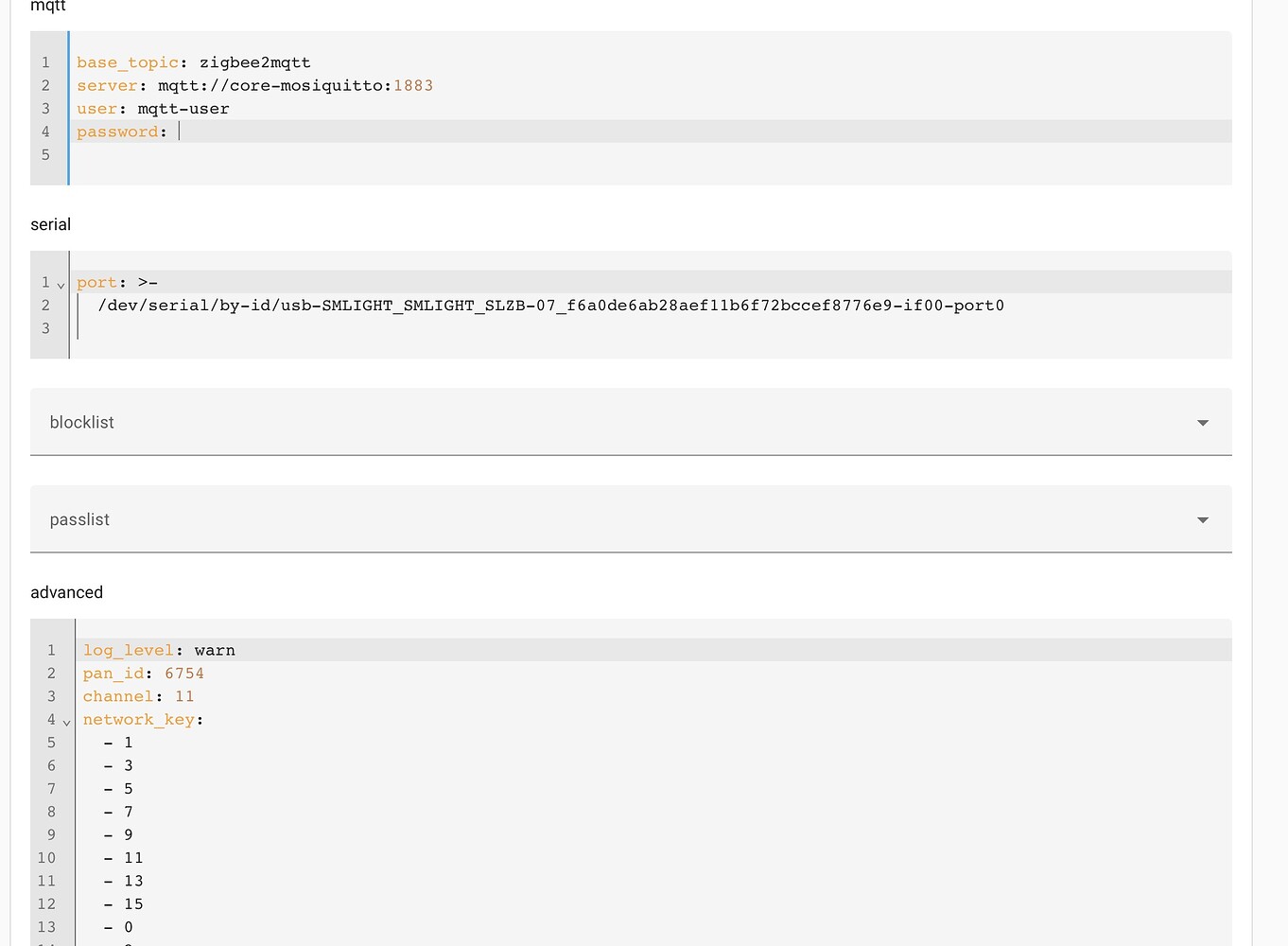The height and width of the screenshot is (946, 1288).
Task: Click the channel value 11
Action: point(184,695)
